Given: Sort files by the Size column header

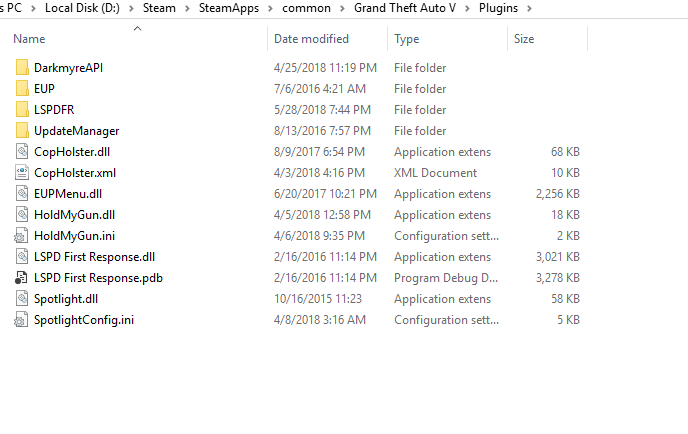Looking at the screenshot, I should tap(524, 39).
